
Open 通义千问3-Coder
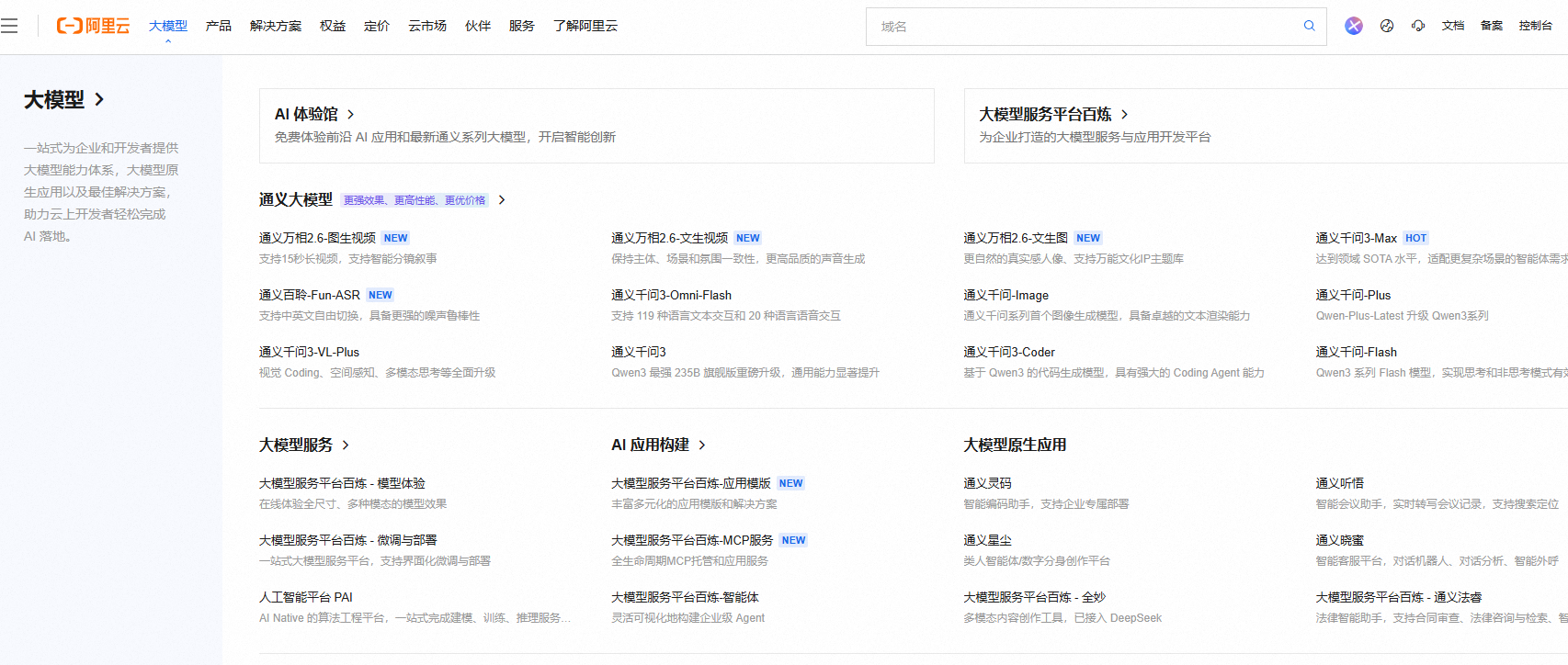click(x=1009, y=352)
